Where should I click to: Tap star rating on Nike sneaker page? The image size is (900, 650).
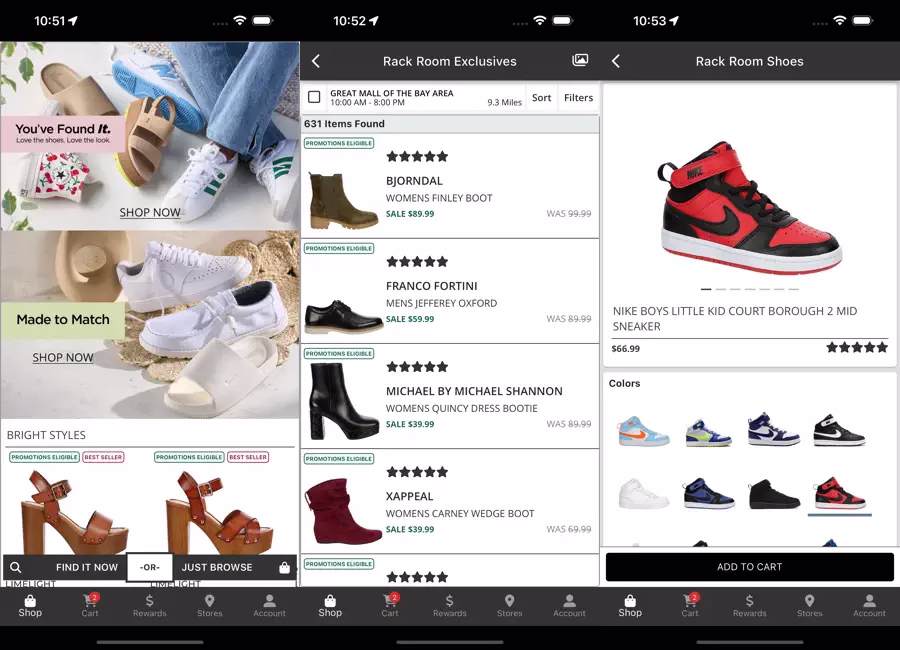[x=857, y=347]
